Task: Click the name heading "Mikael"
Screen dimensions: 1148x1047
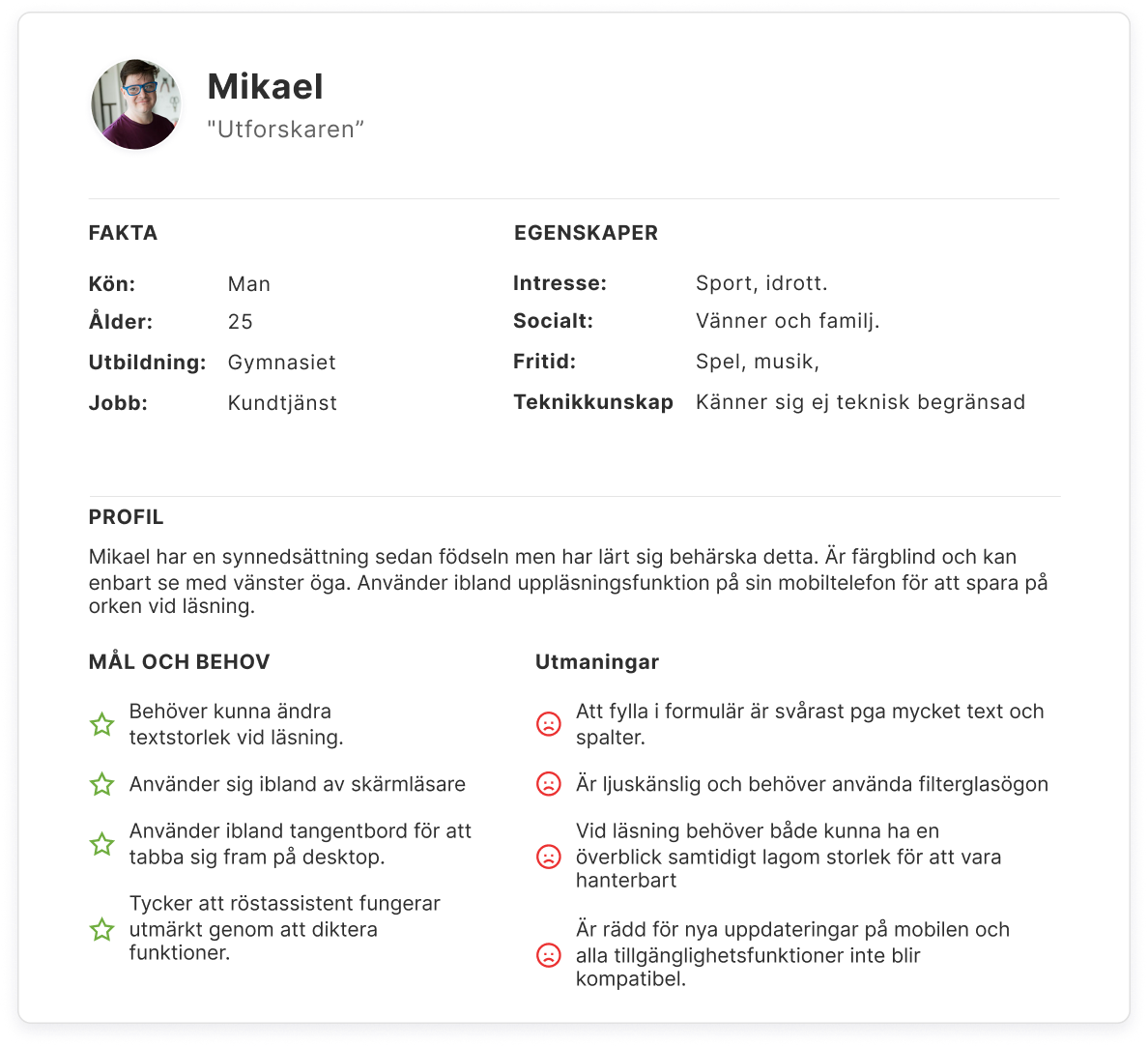Action: (265, 87)
